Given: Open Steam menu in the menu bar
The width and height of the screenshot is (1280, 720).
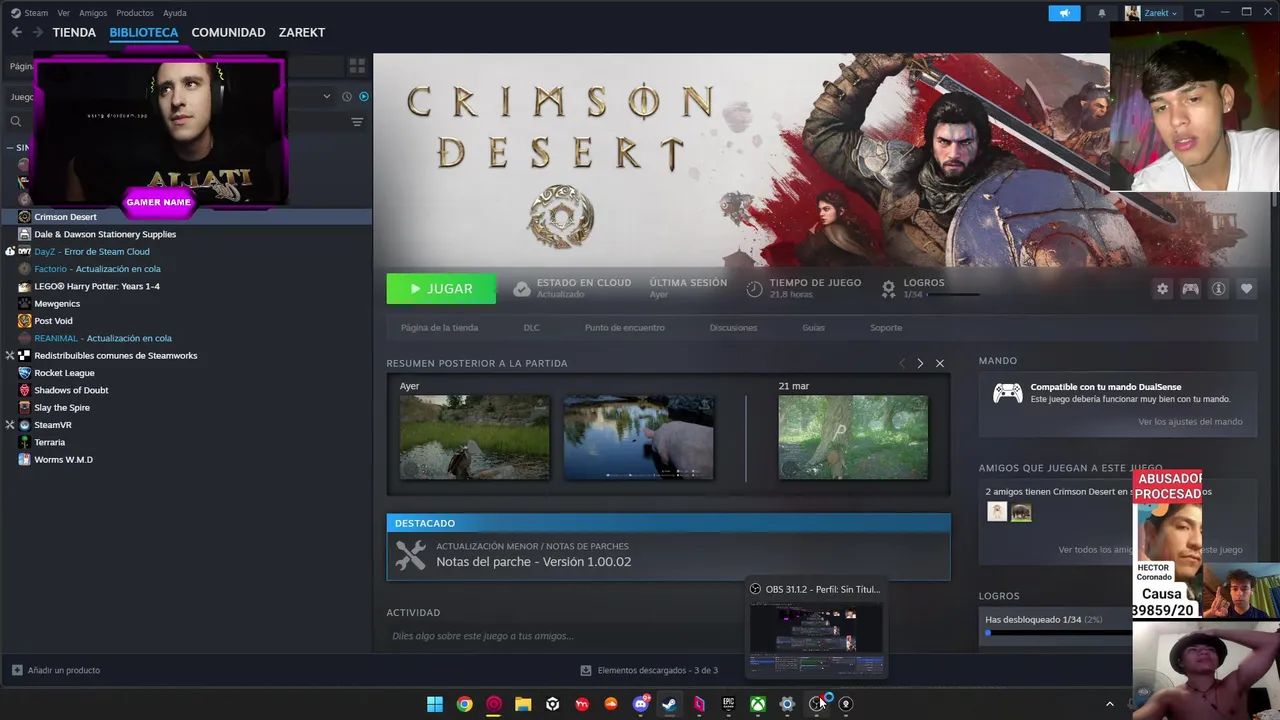Looking at the screenshot, I should pyautogui.click(x=36, y=13).
